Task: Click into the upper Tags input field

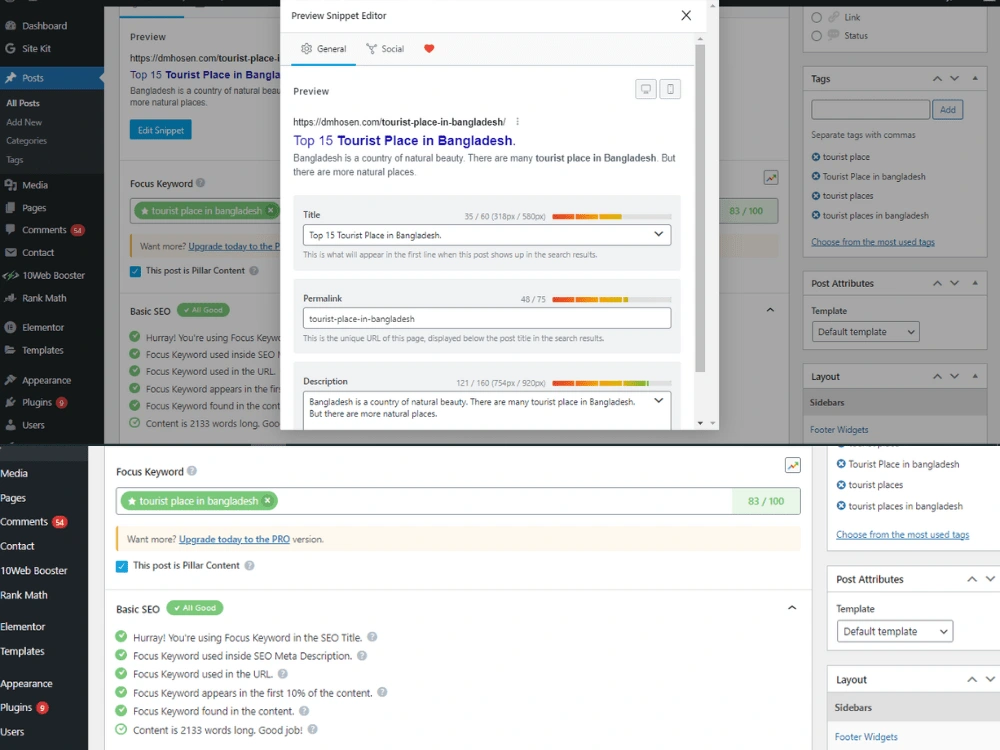Action: click(871, 110)
